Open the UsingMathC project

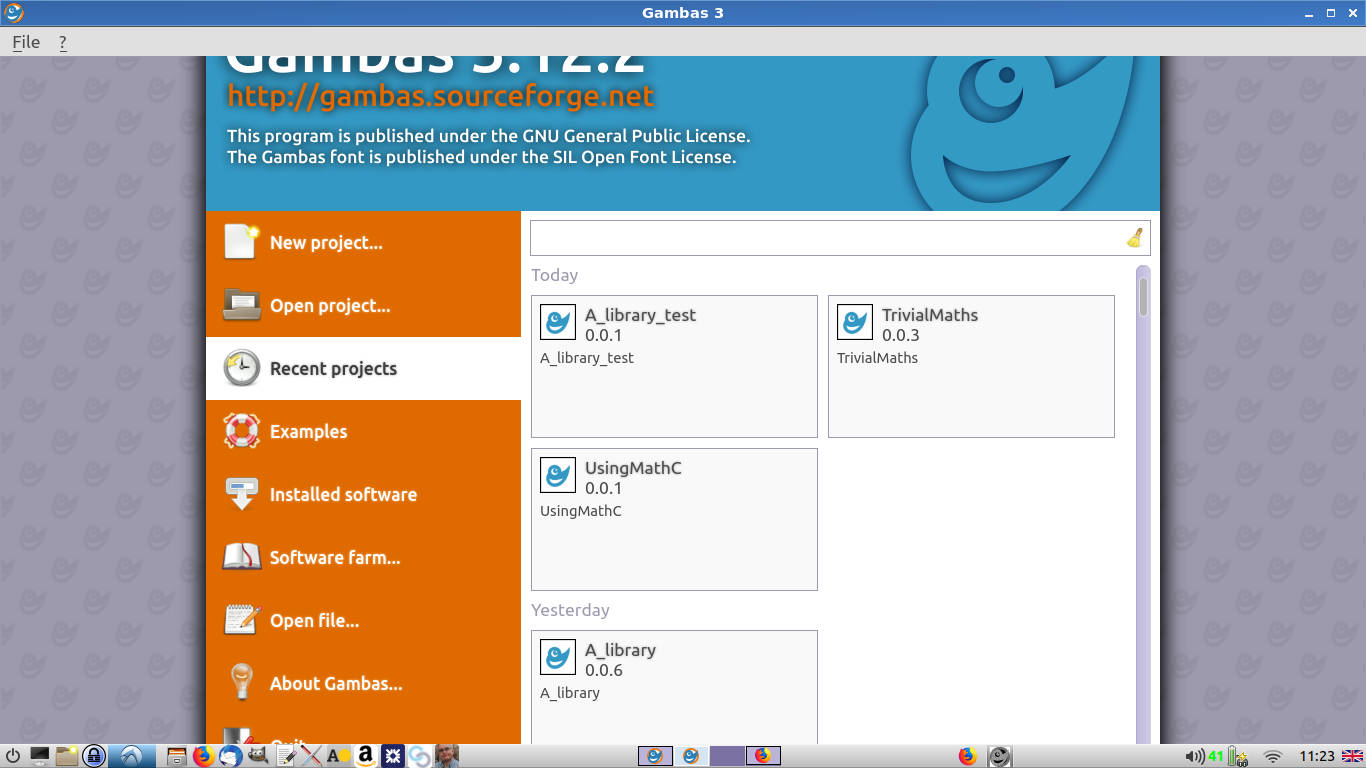(x=673, y=519)
